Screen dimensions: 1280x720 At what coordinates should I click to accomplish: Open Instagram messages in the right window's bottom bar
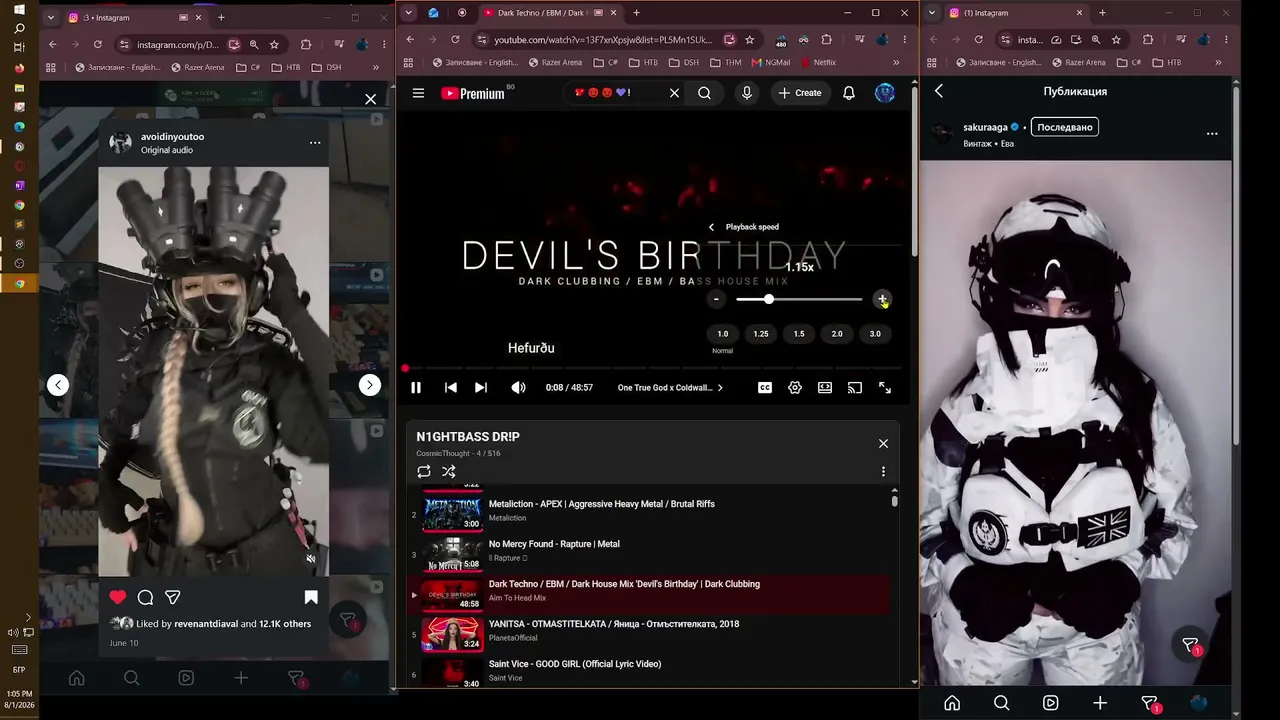tap(1150, 703)
